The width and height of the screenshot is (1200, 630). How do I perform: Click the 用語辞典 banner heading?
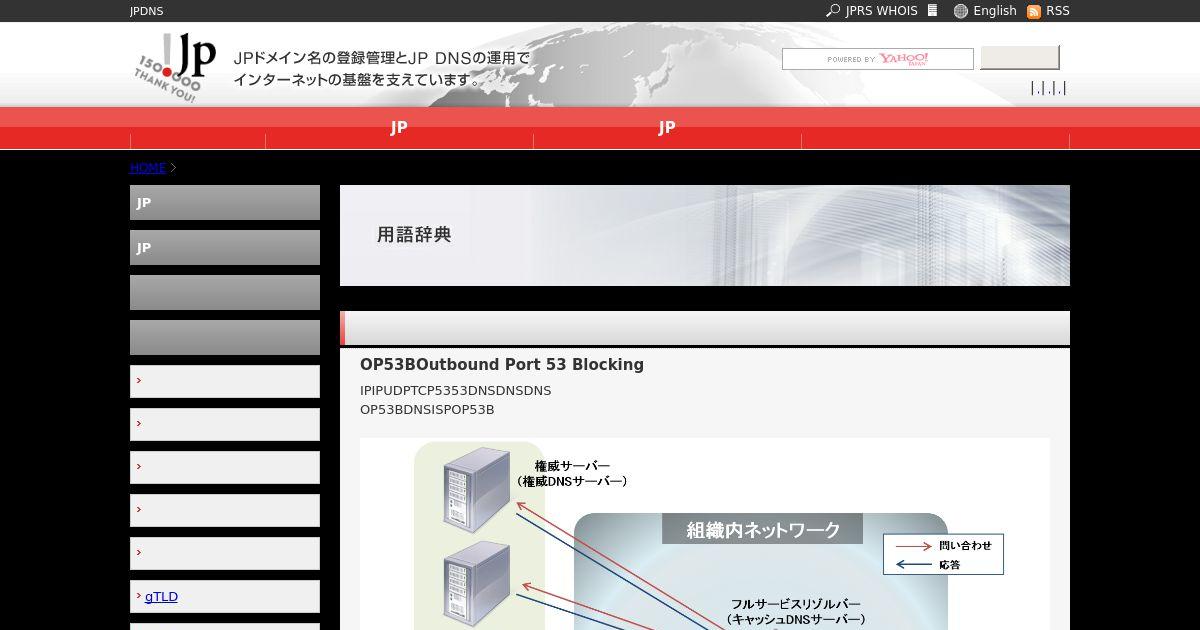(414, 235)
